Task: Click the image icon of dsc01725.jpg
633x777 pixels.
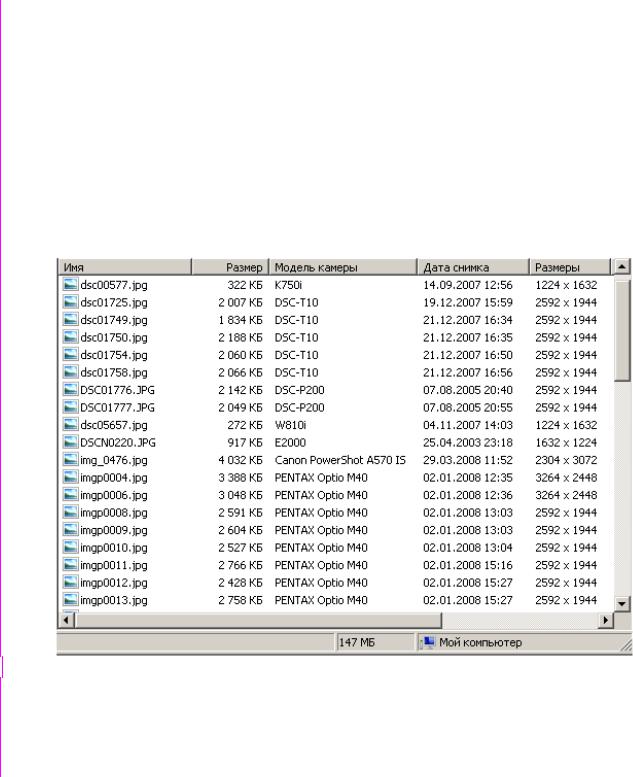Action: coord(70,302)
